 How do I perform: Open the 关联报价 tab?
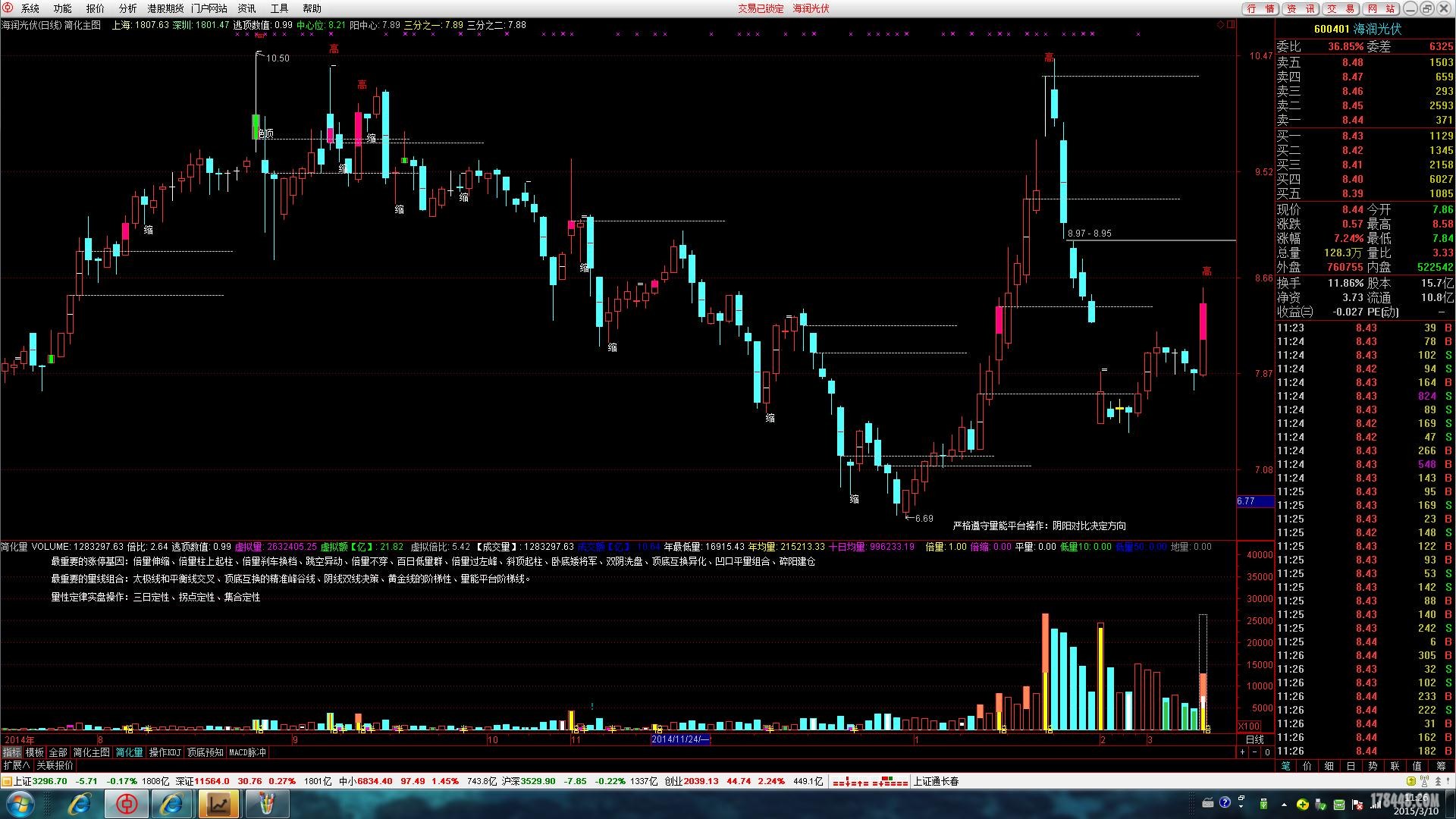55,765
